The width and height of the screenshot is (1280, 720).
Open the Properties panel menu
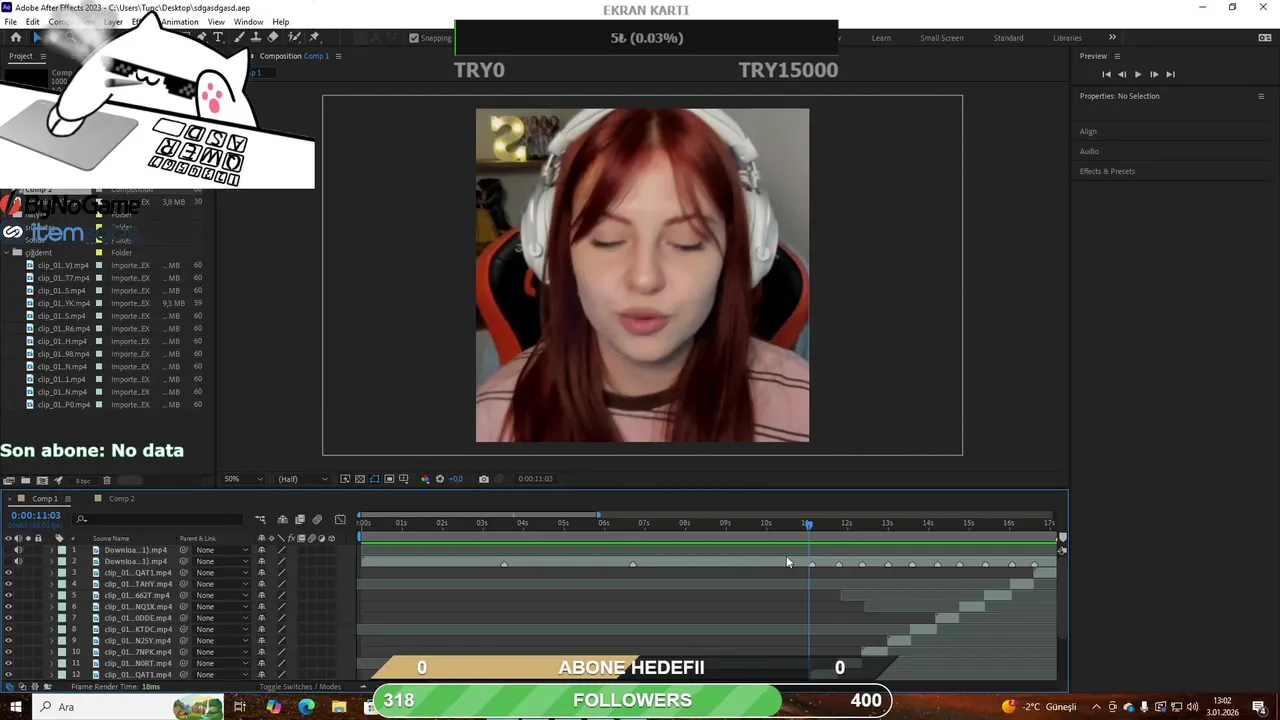click(x=1261, y=96)
